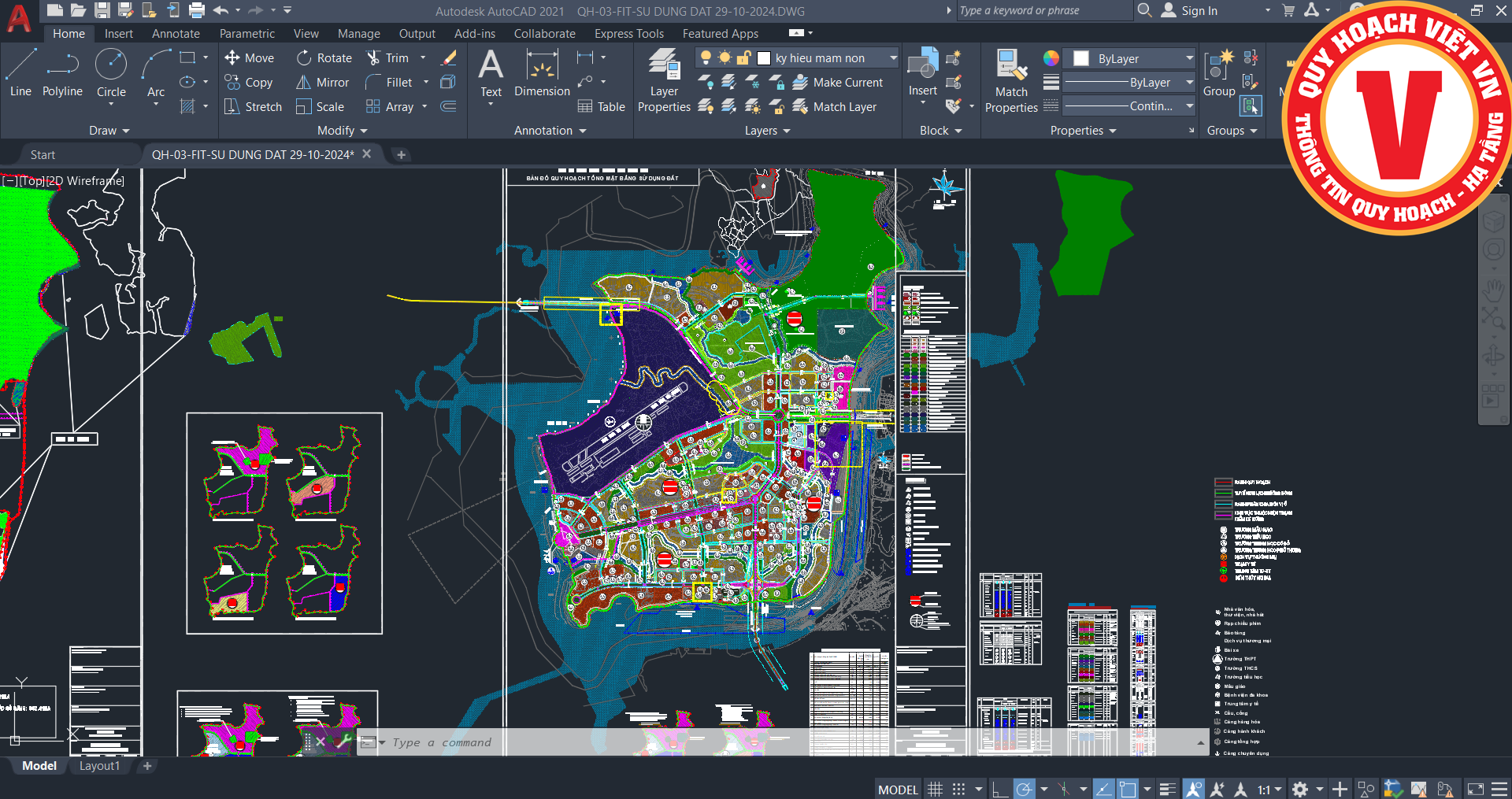This screenshot has width=1512, height=799.
Task: Select the Line drawing tool
Action: (x=20, y=72)
